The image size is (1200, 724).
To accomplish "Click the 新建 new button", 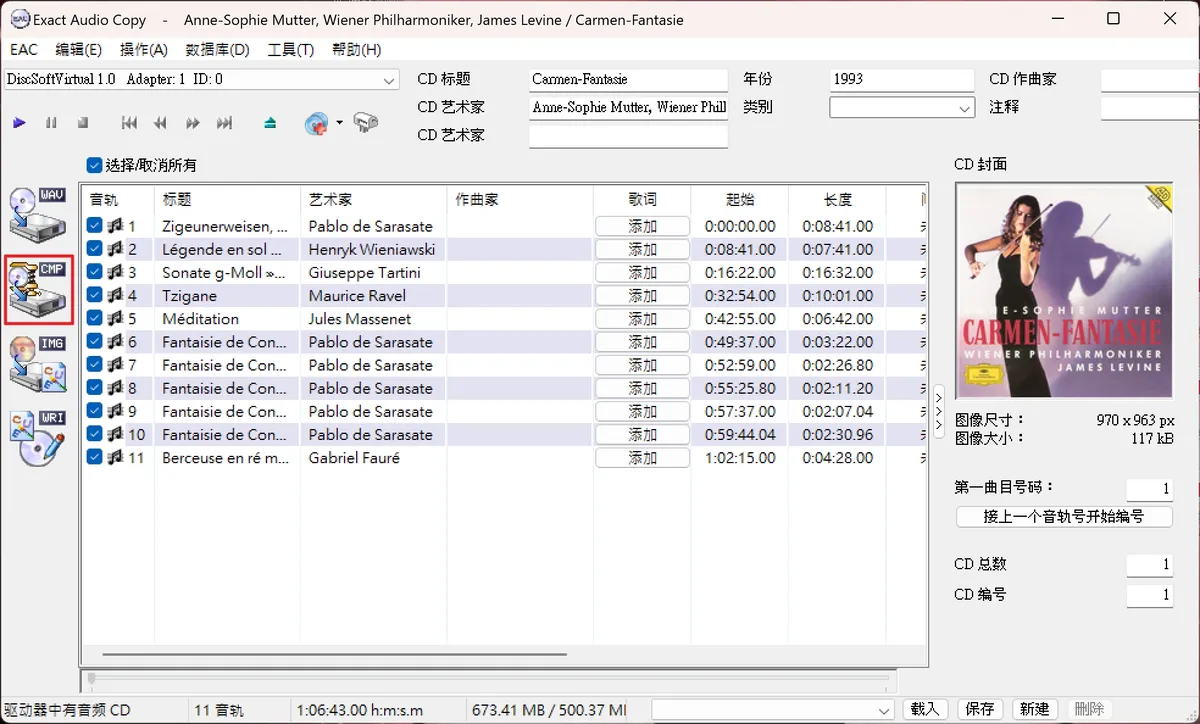I will pyautogui.click(x=1034, y=709).
